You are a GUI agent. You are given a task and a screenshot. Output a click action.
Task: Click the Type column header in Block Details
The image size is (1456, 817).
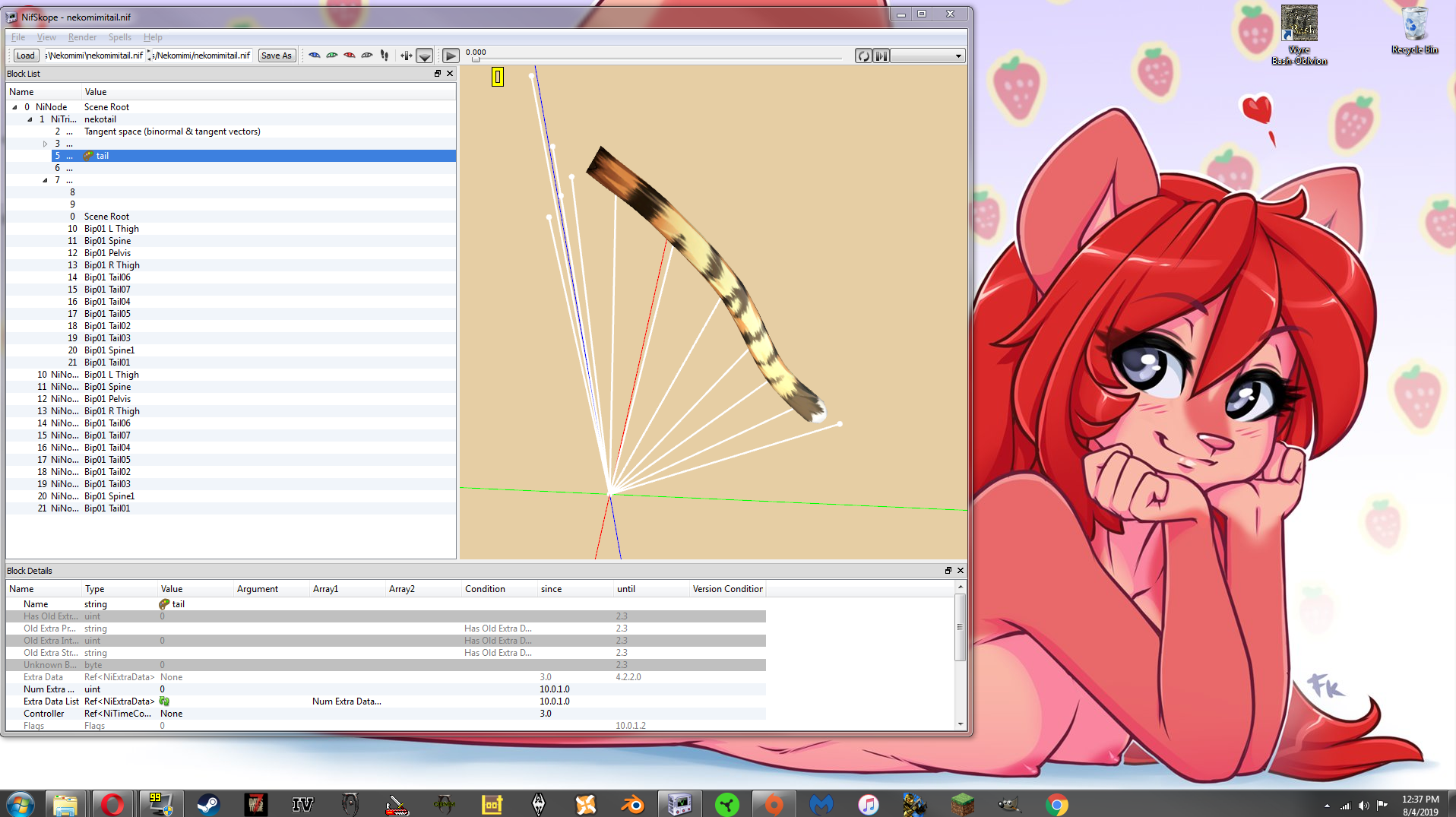[119, 589]
